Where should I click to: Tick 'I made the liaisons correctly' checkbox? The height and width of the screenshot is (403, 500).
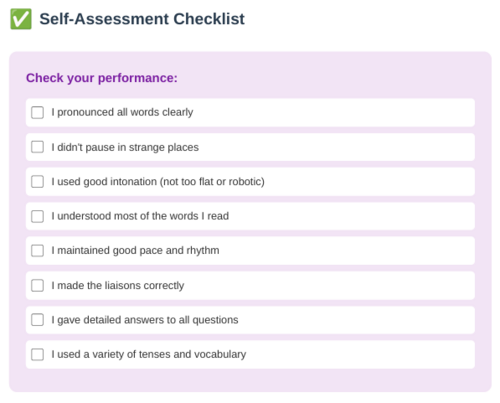pyautogui.click(x=37, y=285)
